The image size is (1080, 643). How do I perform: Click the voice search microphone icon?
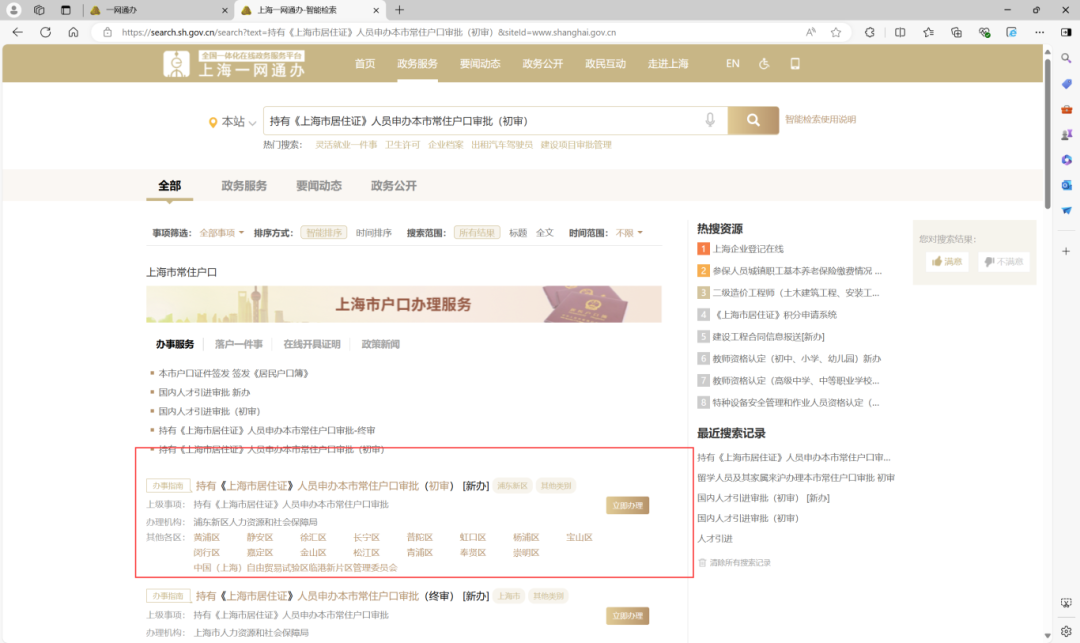click(x=710, y=121)
